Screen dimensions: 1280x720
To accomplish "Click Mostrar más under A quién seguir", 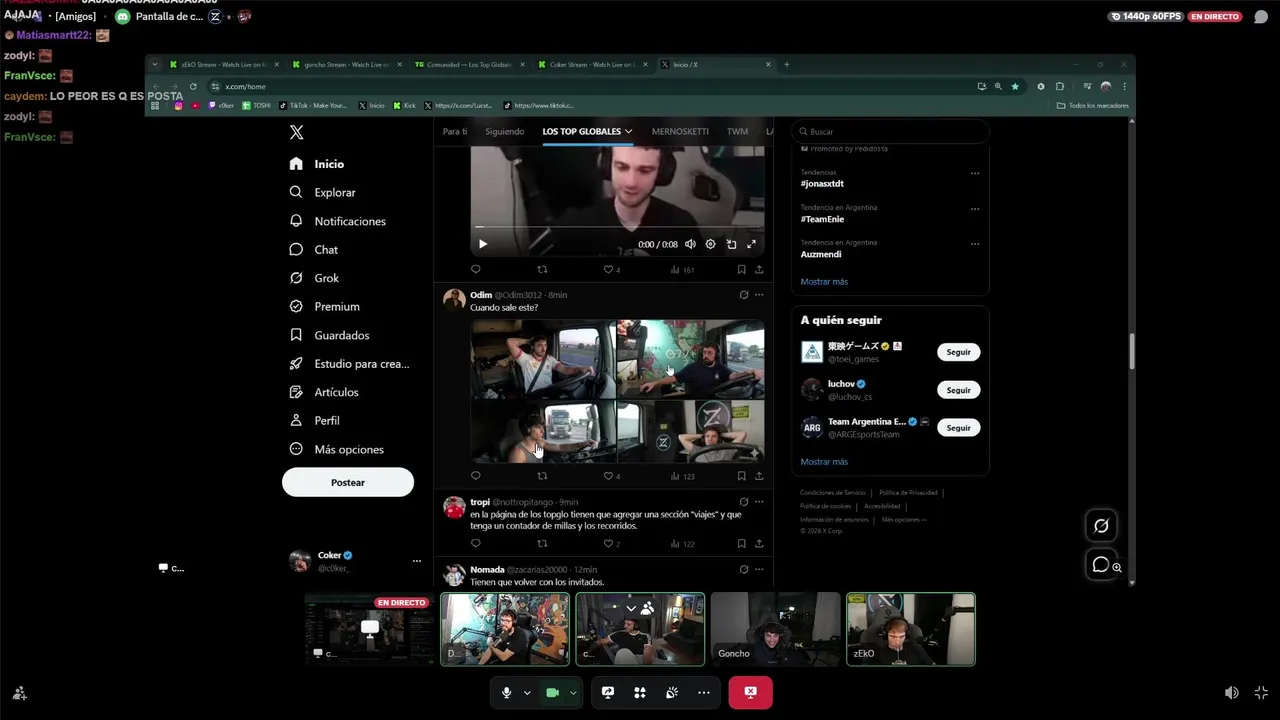I will (824, 462).
